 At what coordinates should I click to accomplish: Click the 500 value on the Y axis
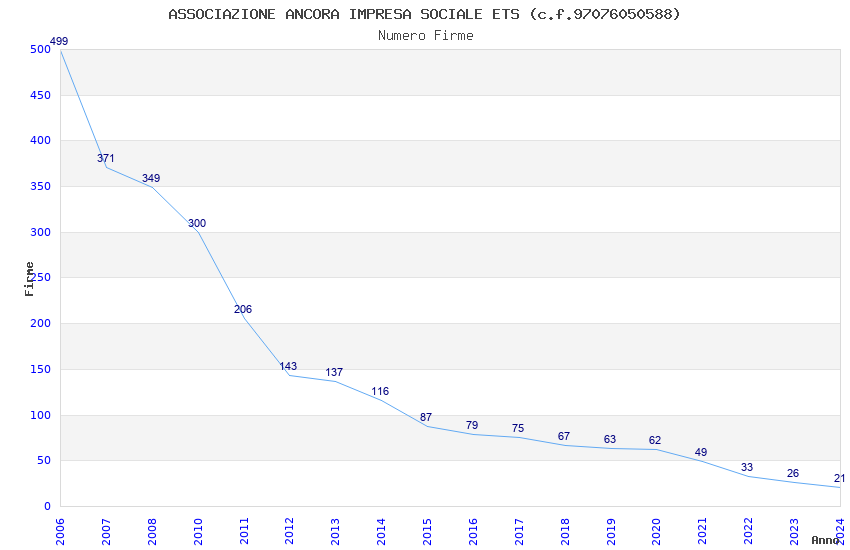(x=41, y=49)
